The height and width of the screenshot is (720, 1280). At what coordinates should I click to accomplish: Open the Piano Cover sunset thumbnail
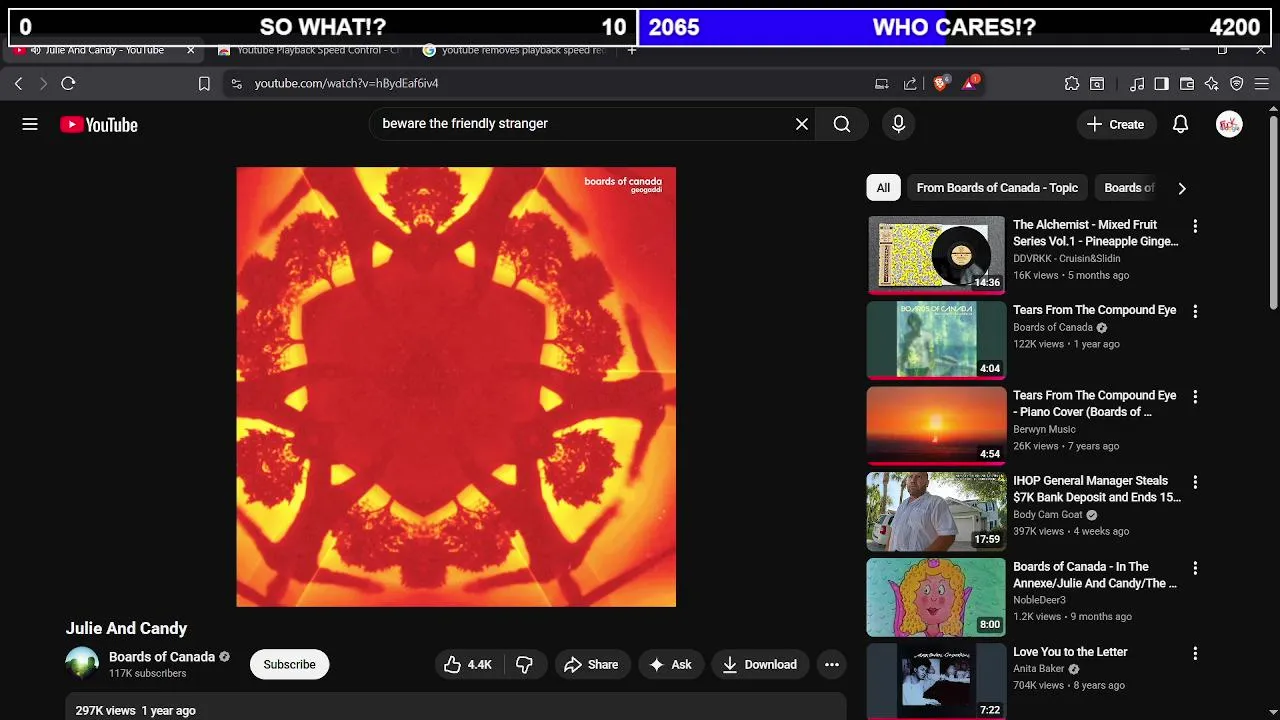click(936, 425)
